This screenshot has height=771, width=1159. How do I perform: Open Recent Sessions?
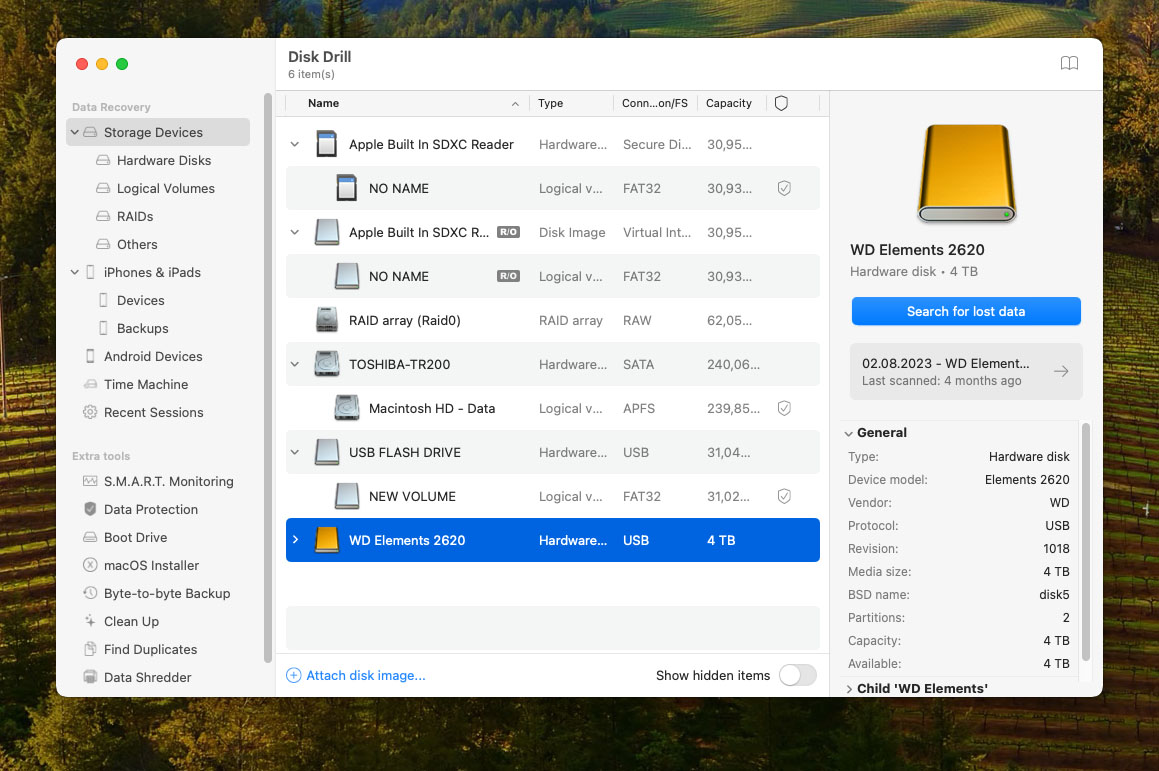[154, 412]
